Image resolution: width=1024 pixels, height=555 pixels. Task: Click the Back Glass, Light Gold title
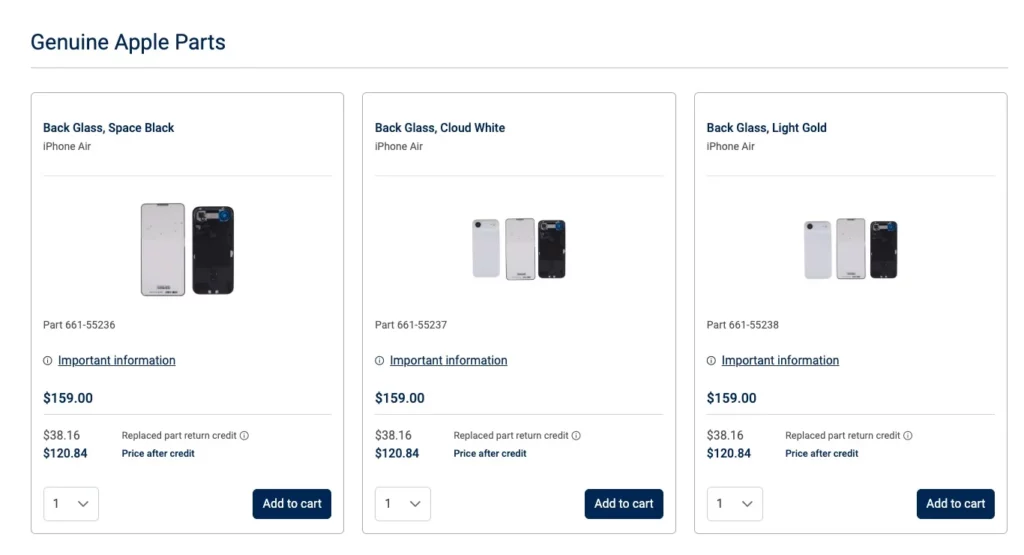point(766,128)
